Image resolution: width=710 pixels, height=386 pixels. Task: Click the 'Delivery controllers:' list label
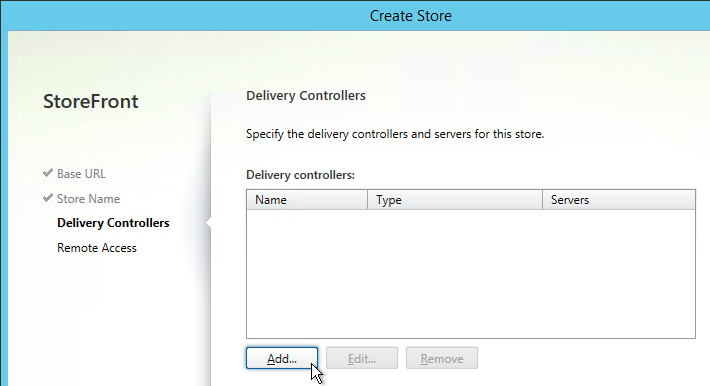point(300,175)
